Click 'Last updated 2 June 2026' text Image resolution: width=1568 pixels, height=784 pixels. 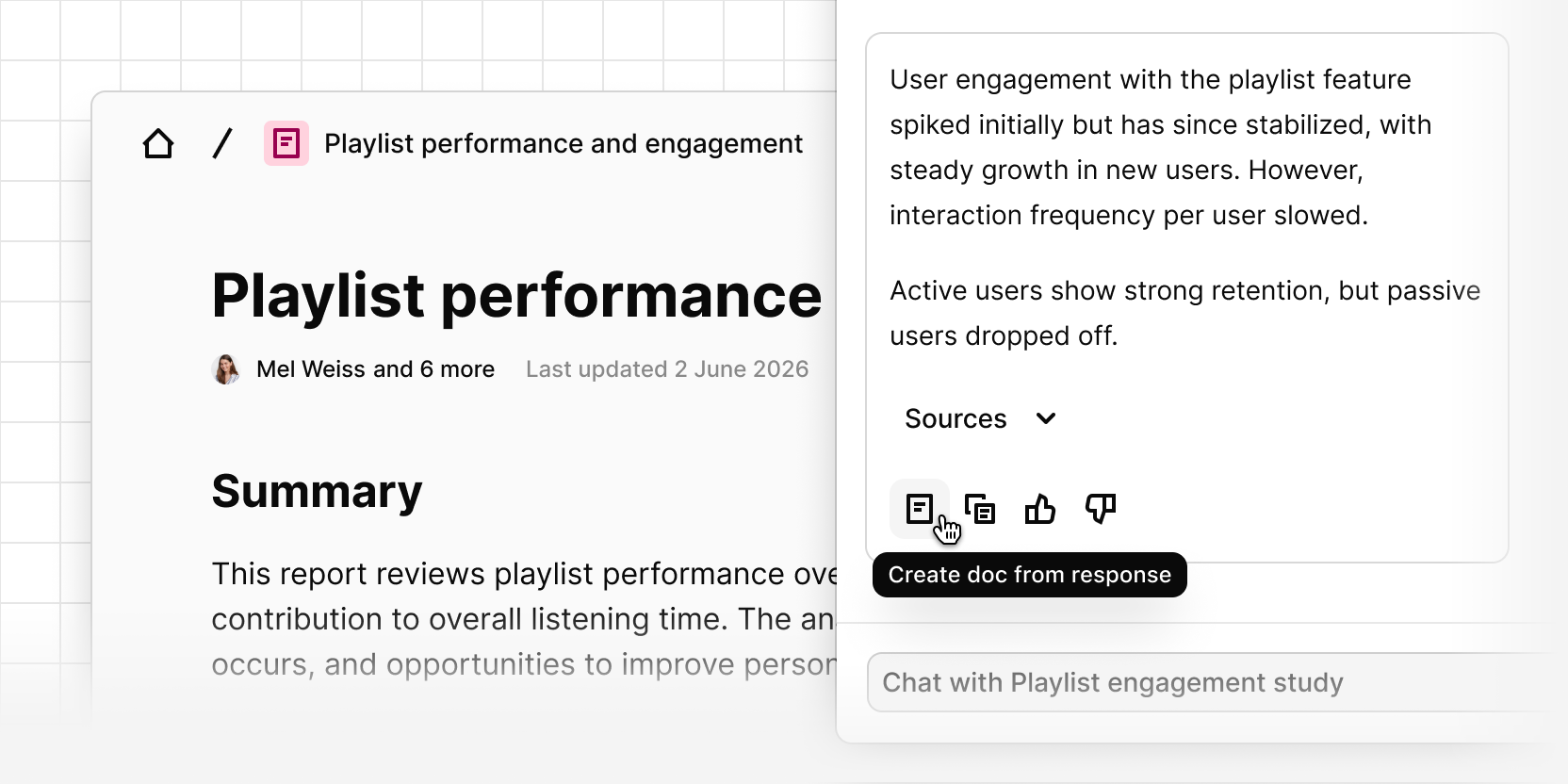pos(667,369)
